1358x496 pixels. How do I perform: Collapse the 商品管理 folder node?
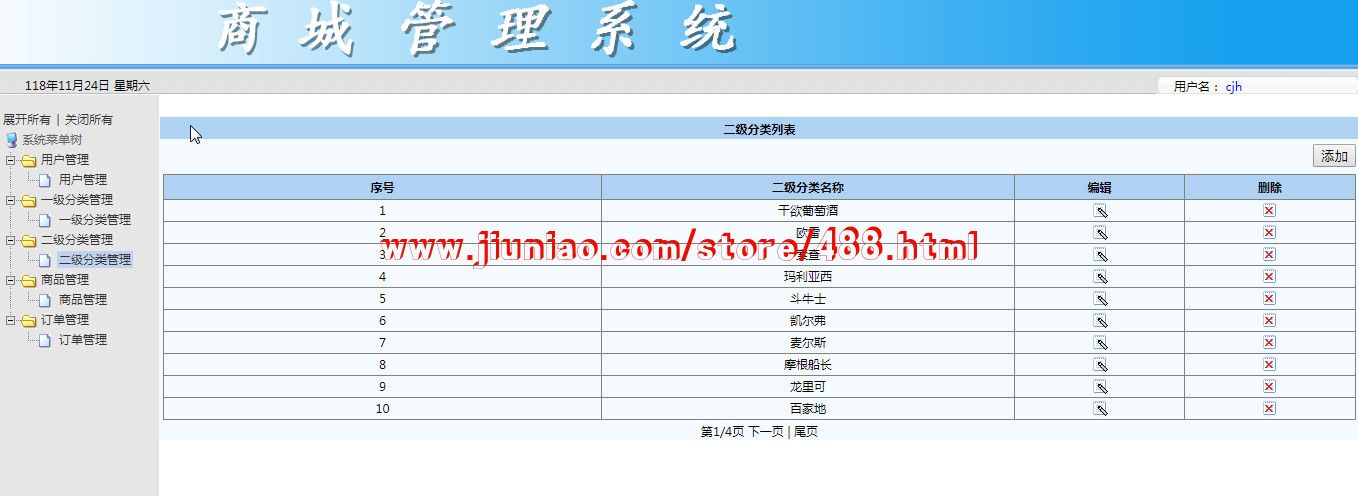(10, 280)
